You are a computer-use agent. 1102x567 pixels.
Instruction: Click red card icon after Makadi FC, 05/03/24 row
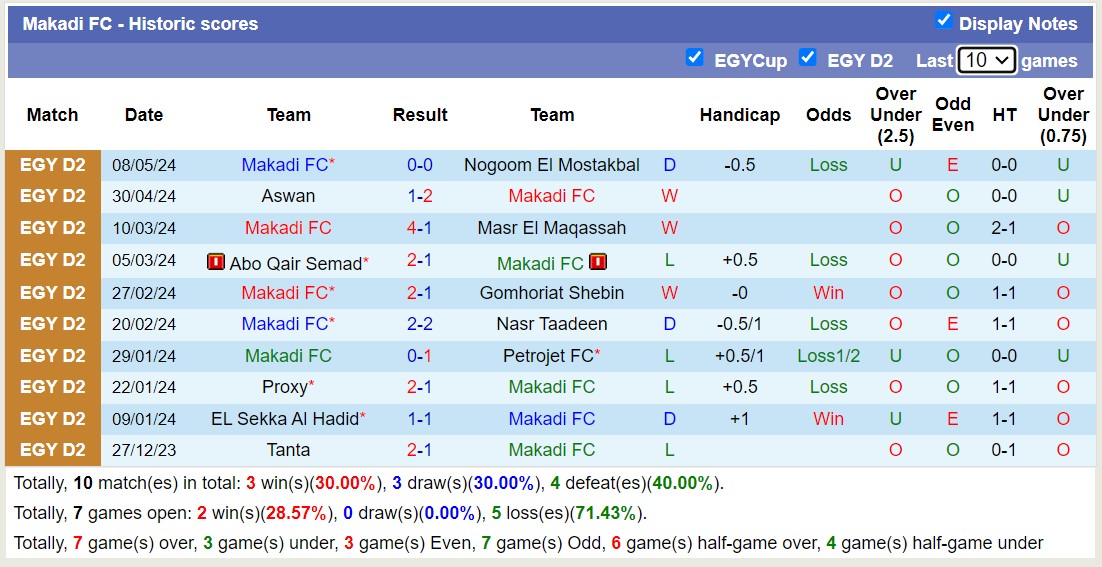click(598, 262)
